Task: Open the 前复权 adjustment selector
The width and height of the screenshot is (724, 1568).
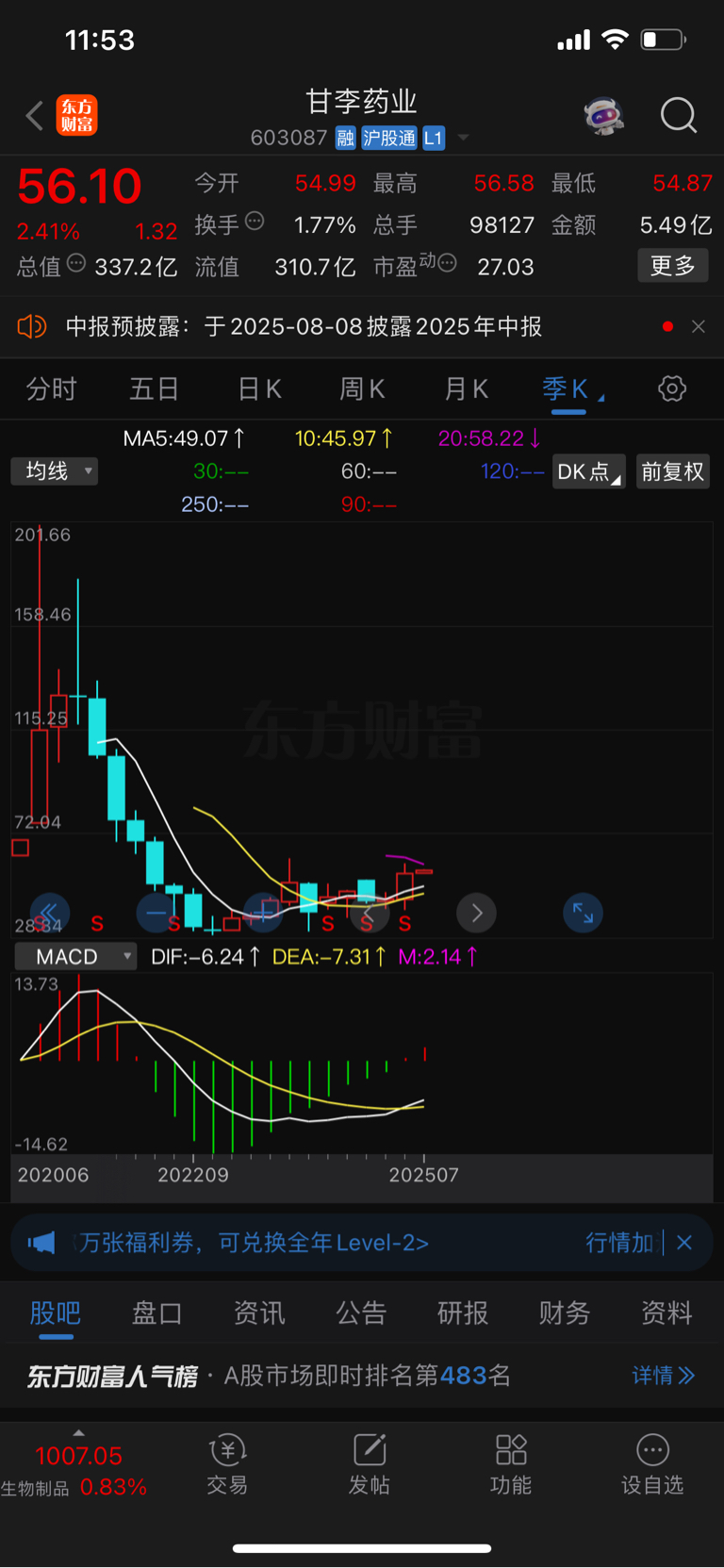Action: (673, 471)
